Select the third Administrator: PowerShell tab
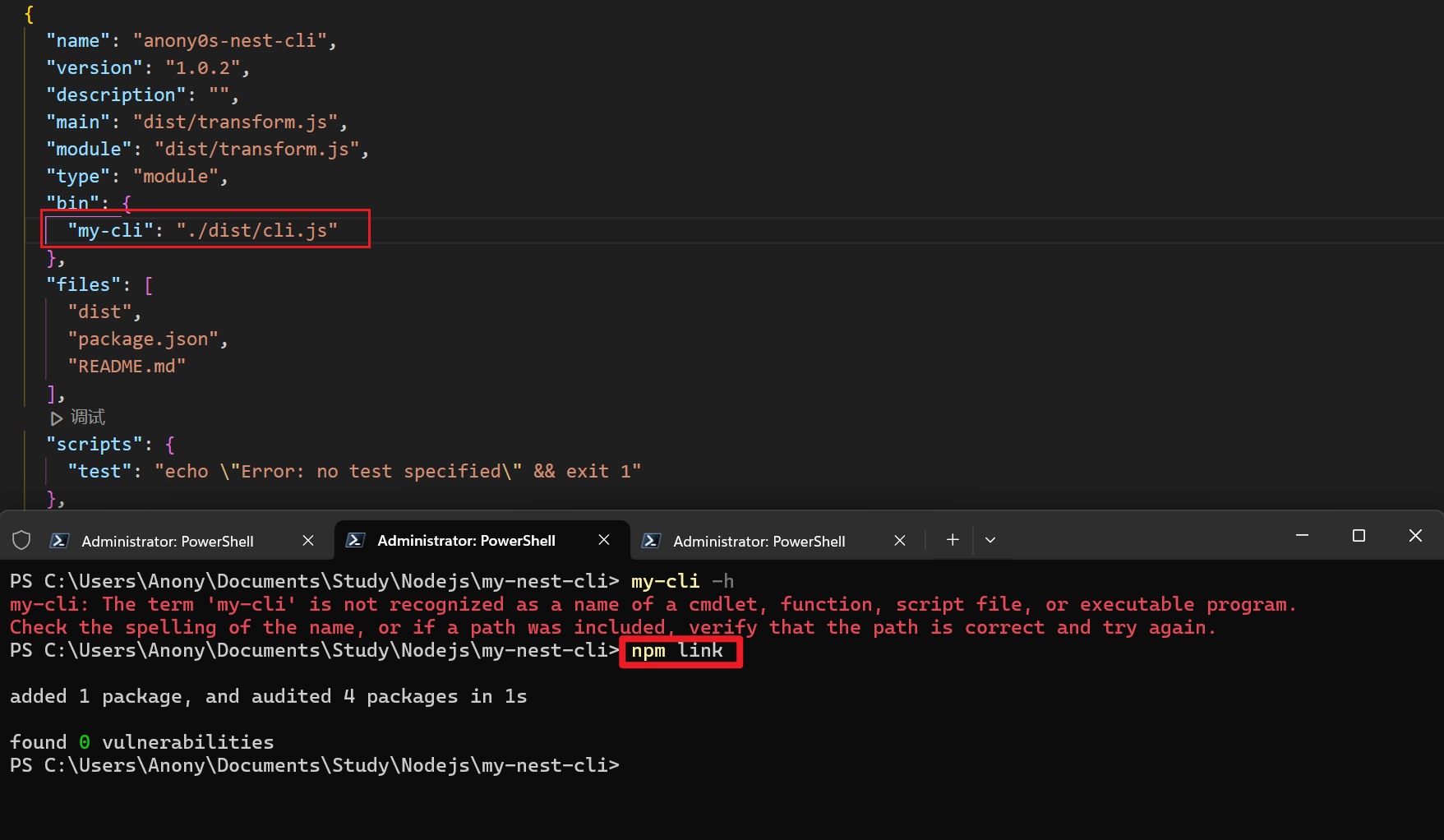This screenshot has width=1444, height=840. pos(775,540)
